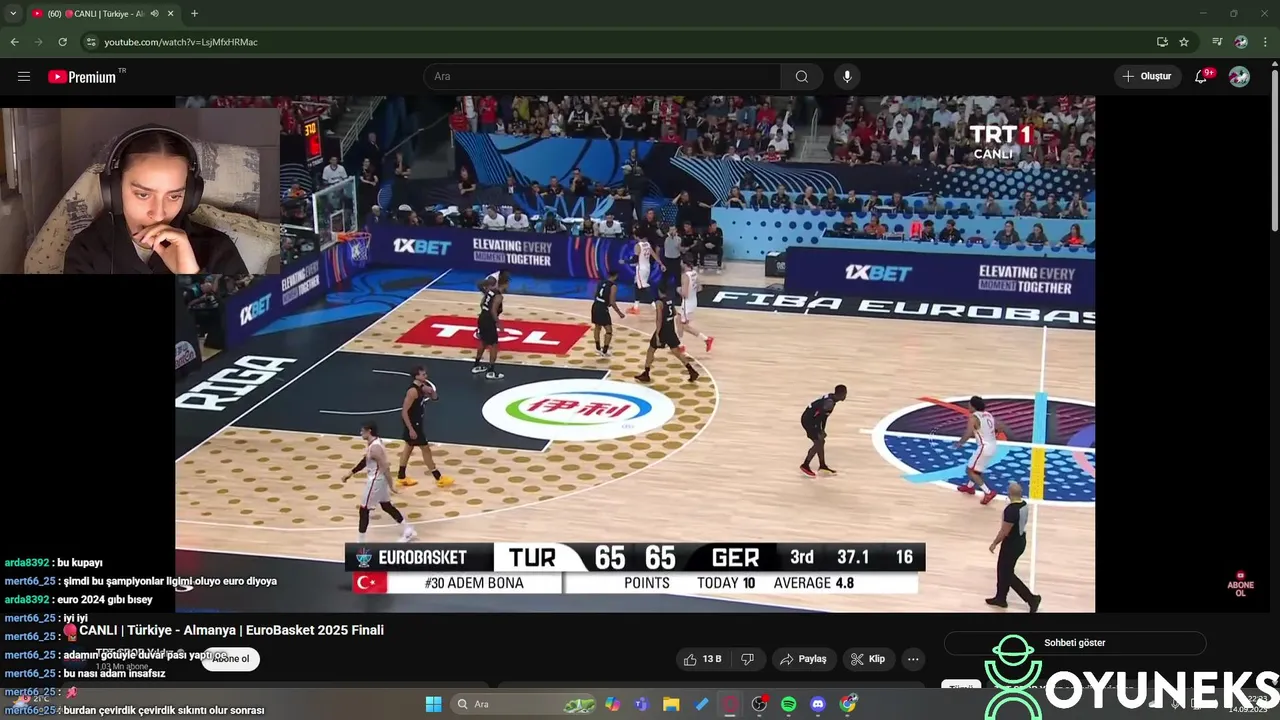Open File Explorer from taskbar
This screenshot has height=720, width=1280.
click(671, 704)
